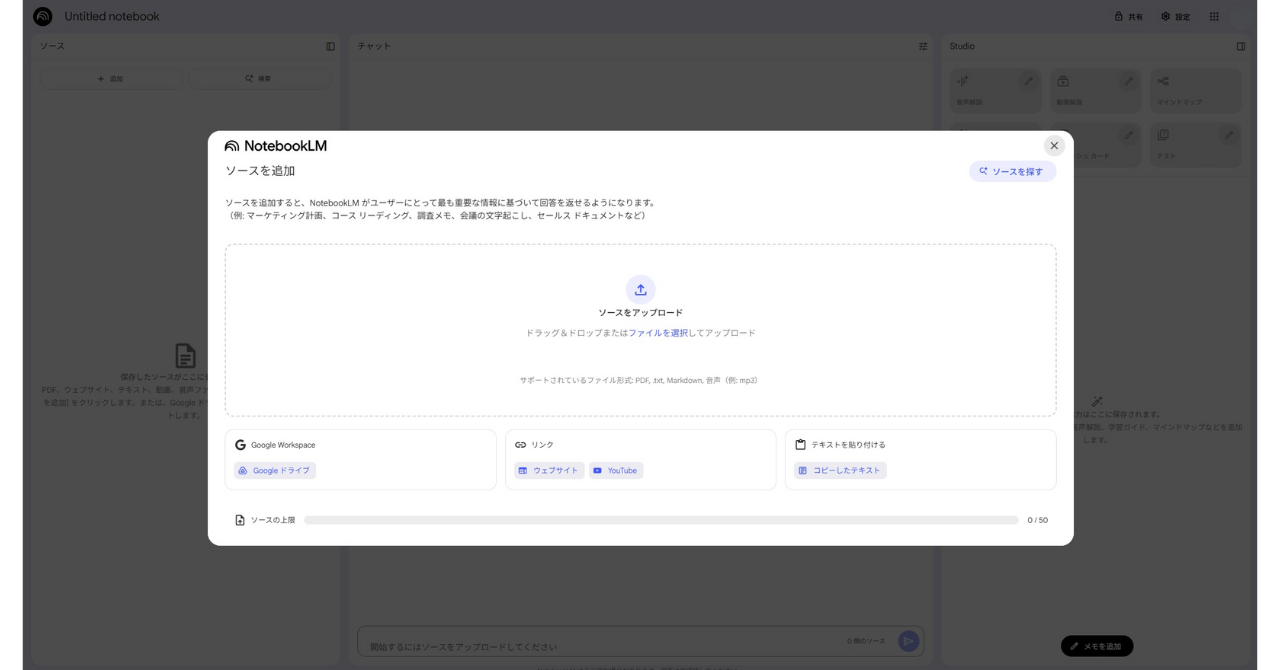
Task: Click the ソースの上限 progress bar
Action: (x=660, y=520)
